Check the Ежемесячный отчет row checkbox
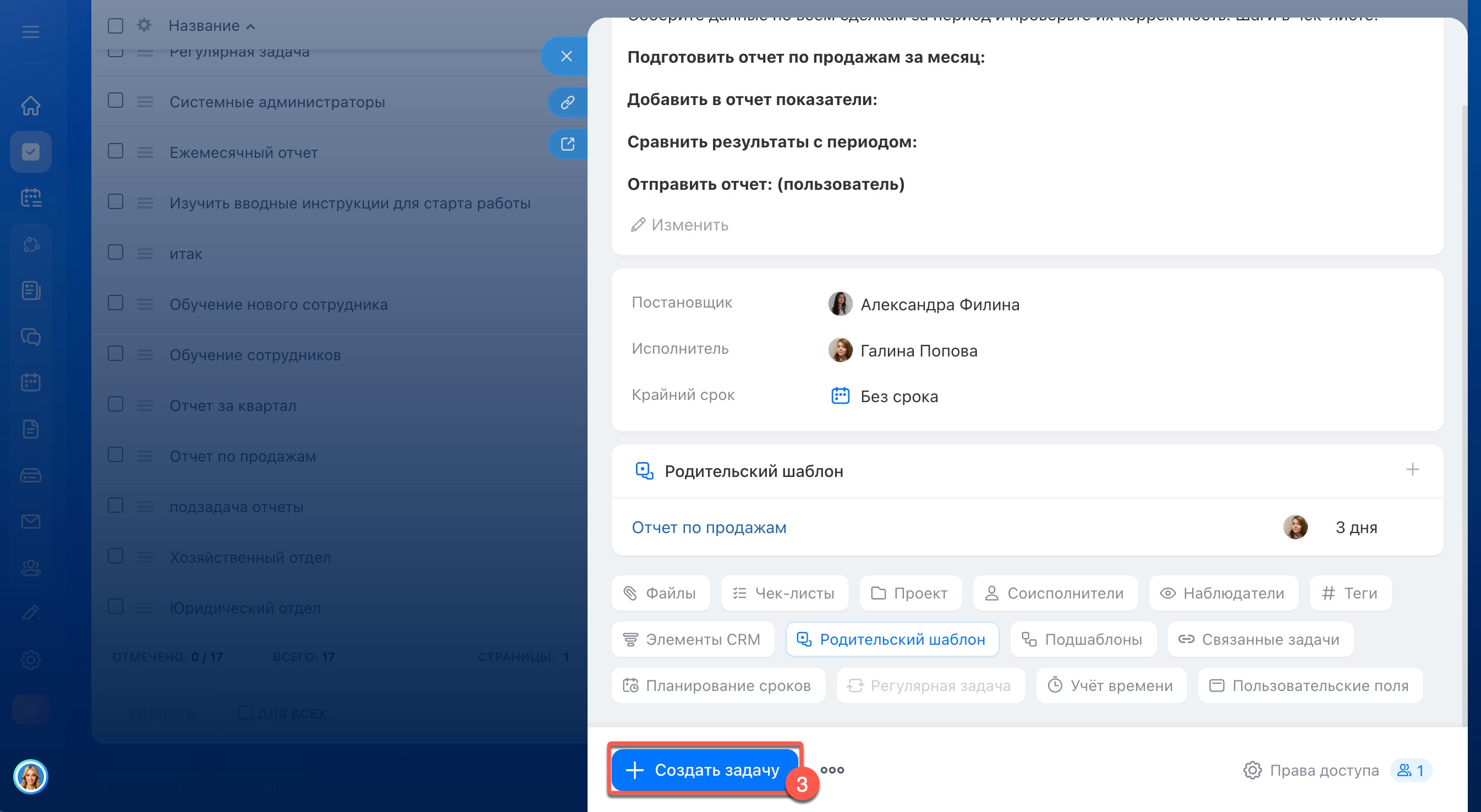Screen dimensions: 1481x812 pos(116,151)
